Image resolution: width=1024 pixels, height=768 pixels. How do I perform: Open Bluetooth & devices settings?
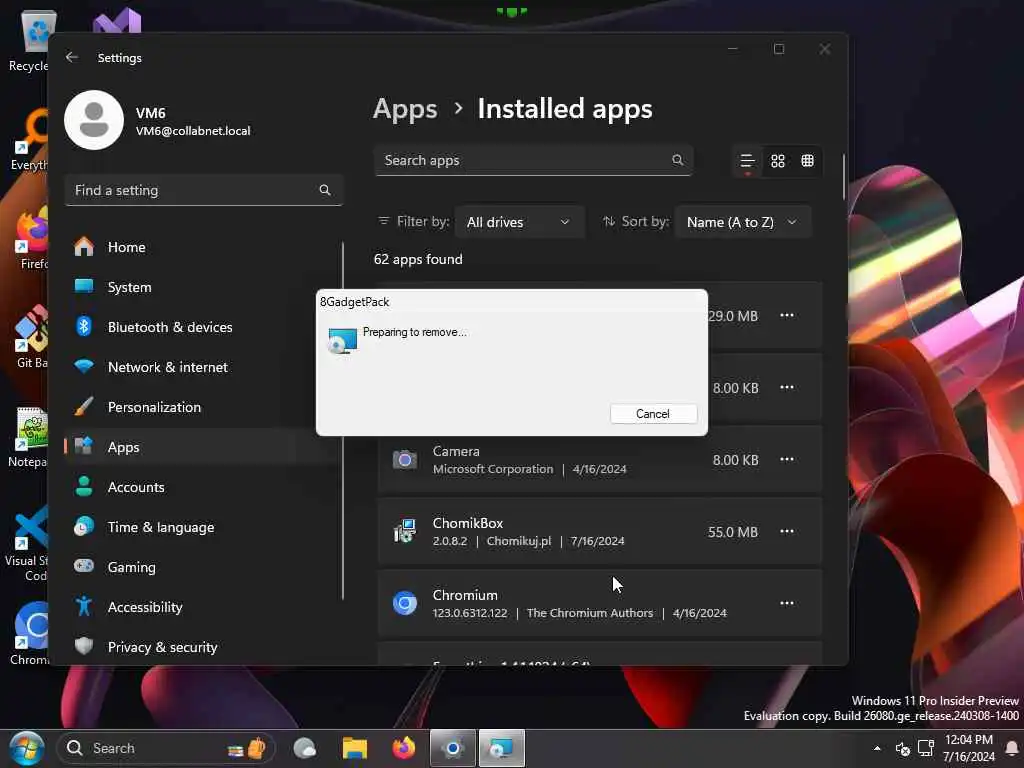click(202, 327)
